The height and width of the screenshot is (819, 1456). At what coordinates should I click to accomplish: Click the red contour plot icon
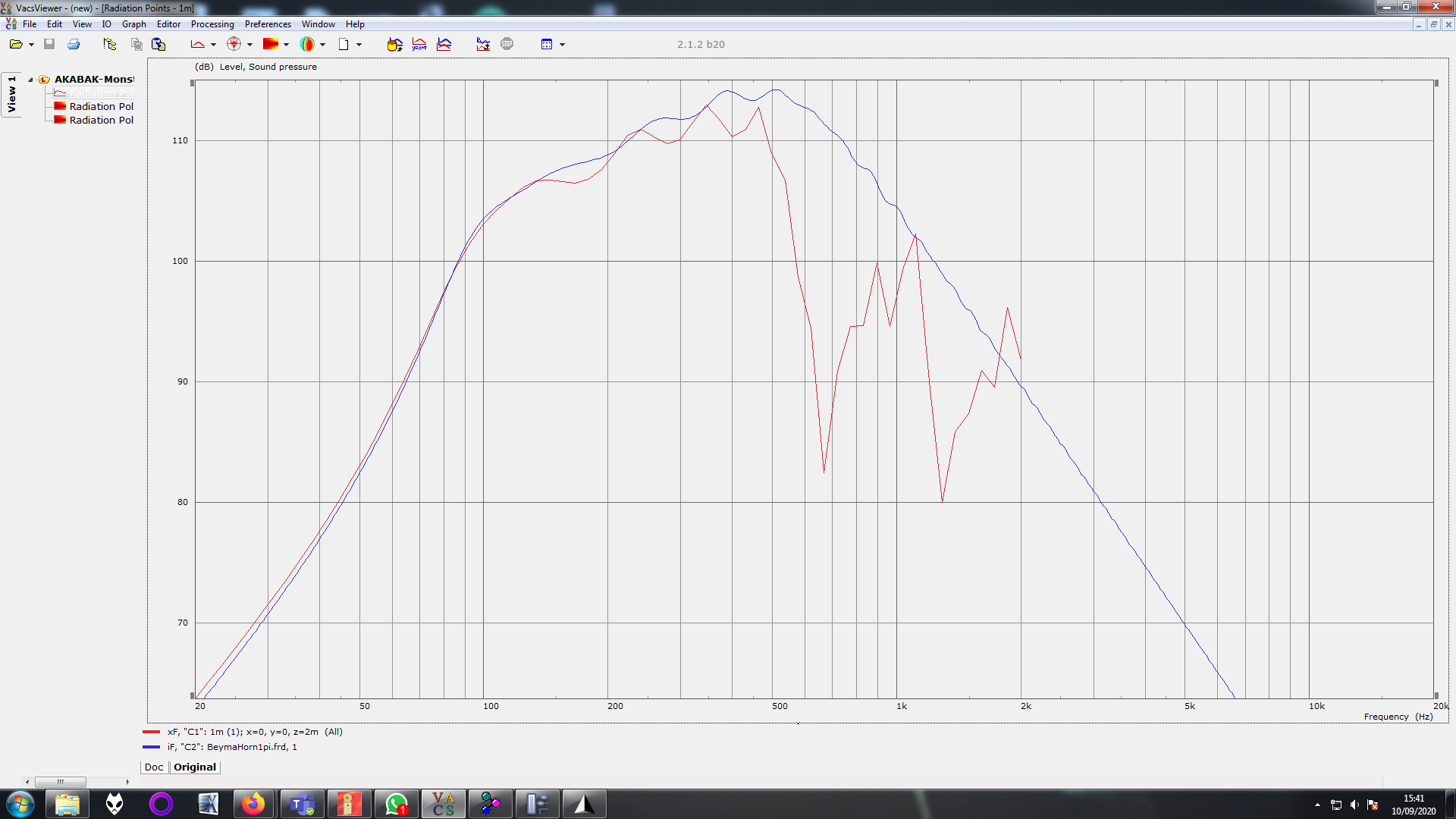tap(271, 45)
